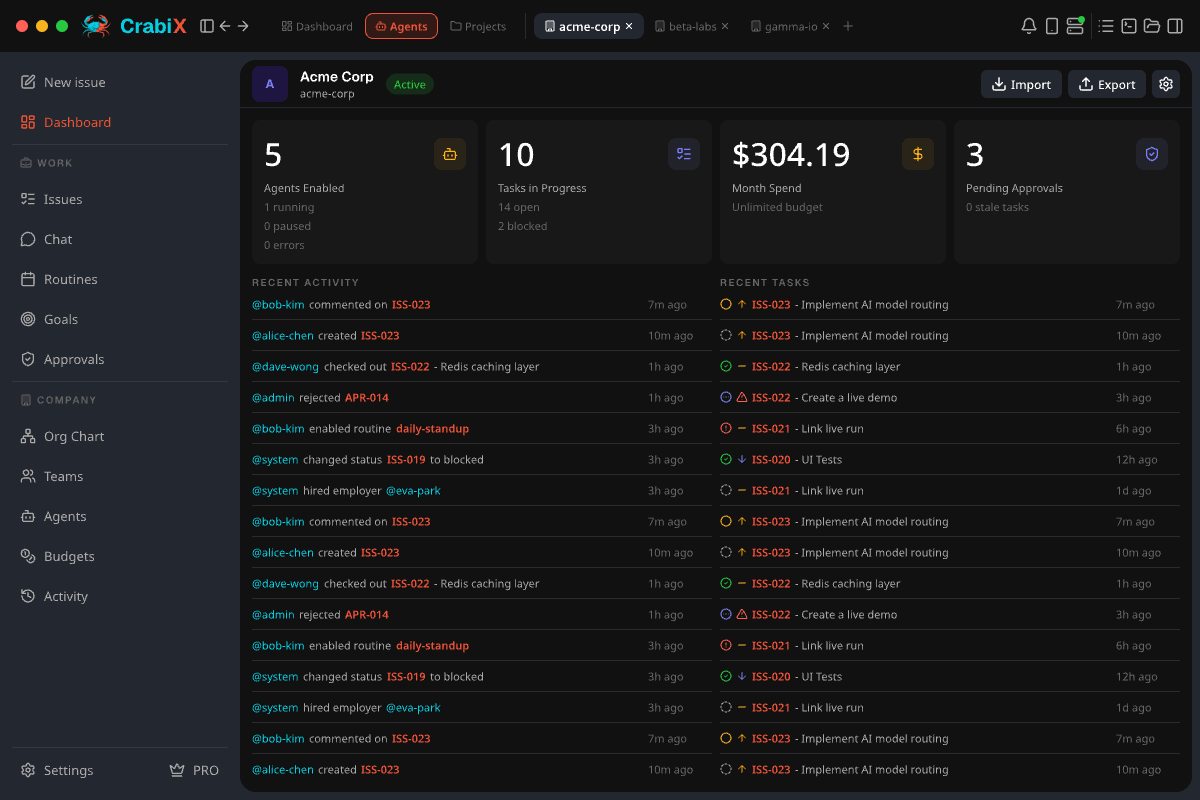Image resolution: width=1200 pixels, height=800 pixels.
Task: Open Issues in the sidebar
Action: coord(120,199)
